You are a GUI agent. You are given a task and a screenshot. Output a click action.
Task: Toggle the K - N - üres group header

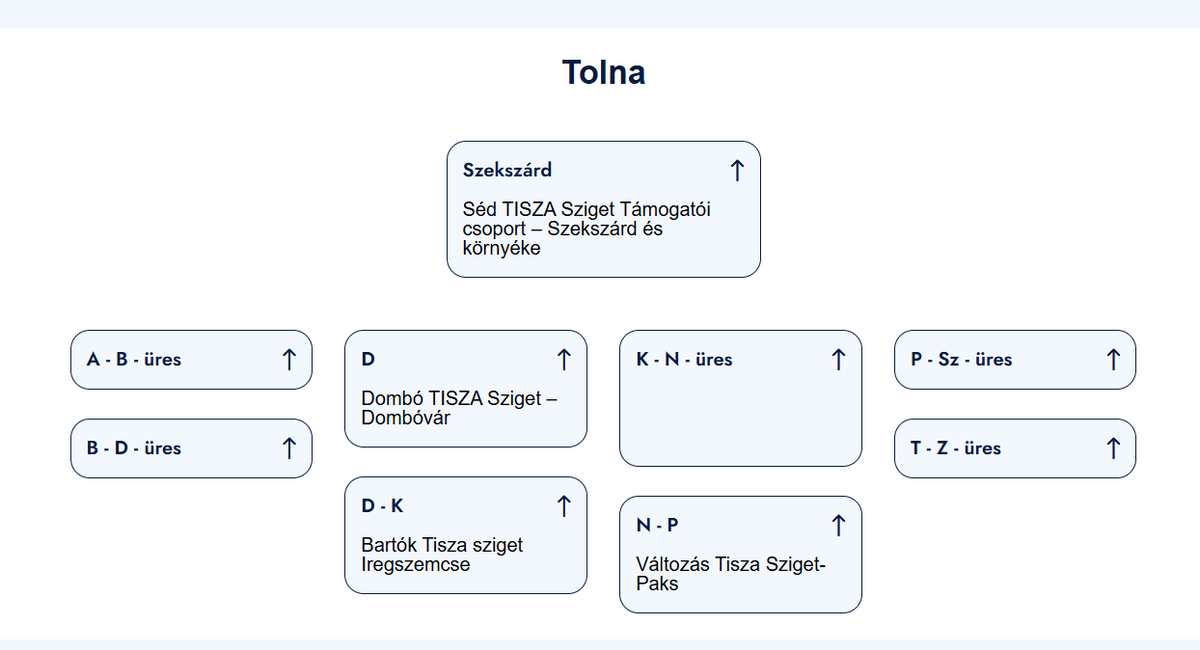pyautogui.click(x=684, y=359)
